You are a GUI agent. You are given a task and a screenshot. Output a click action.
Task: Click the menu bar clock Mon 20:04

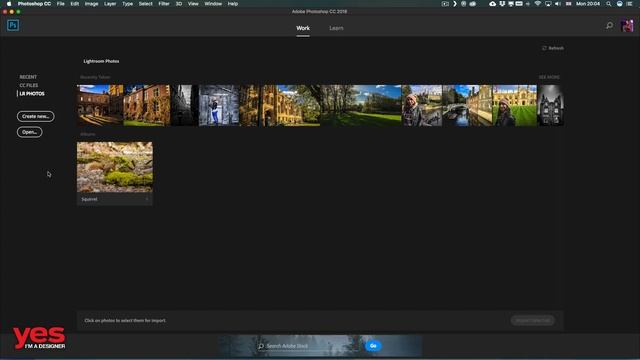[x=588, y=4]
